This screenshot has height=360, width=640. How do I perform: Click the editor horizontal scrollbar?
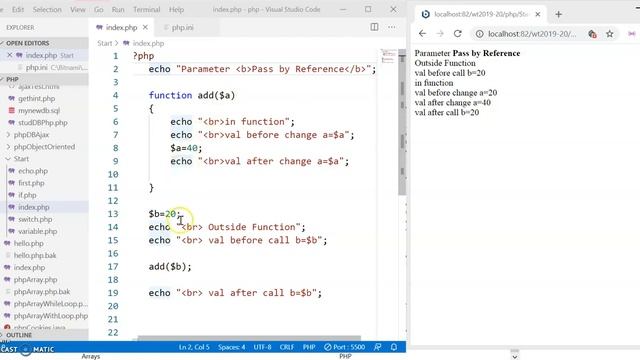coord(249,338)
